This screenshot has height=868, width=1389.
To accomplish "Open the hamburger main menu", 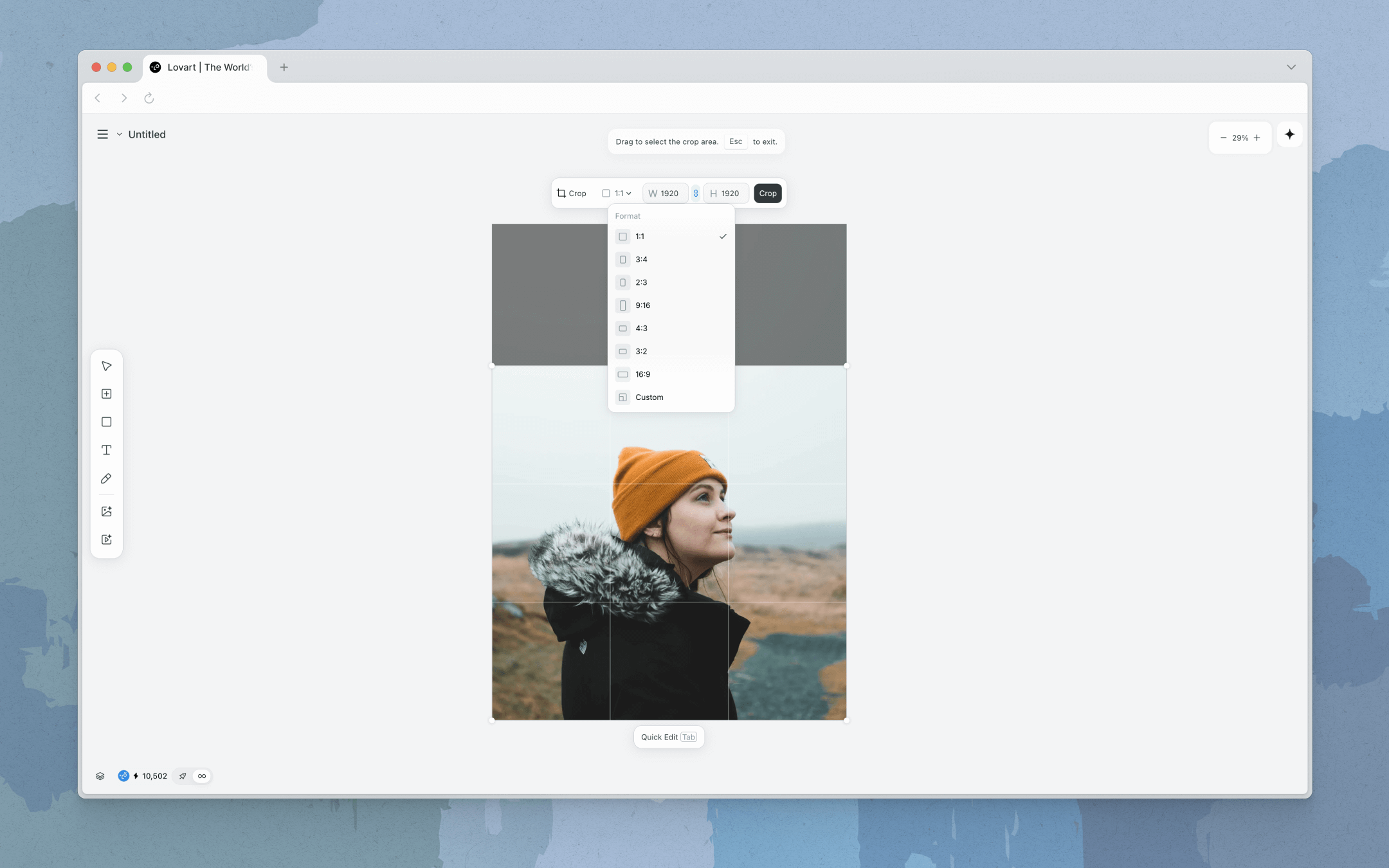I will pos(102,134).
